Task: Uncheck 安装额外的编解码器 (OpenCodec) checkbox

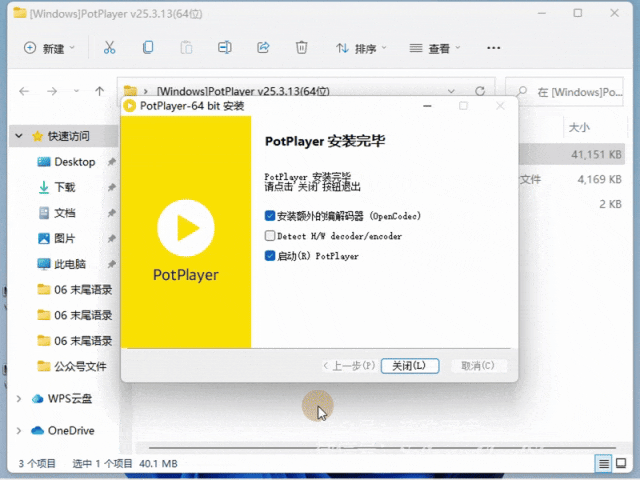Action: coord(270,216)
